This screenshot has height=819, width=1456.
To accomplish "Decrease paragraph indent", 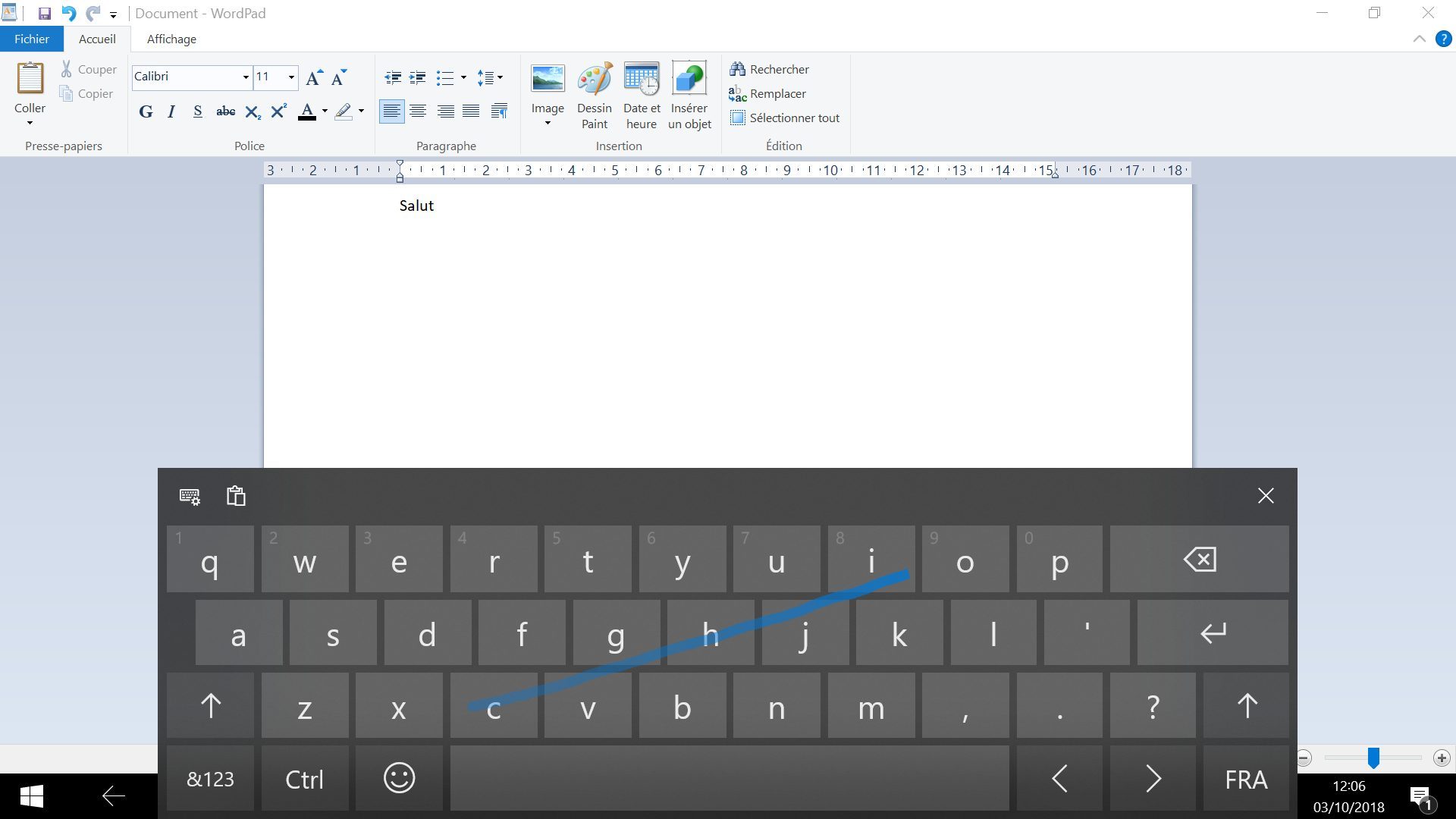I will [x=393, y=77].
